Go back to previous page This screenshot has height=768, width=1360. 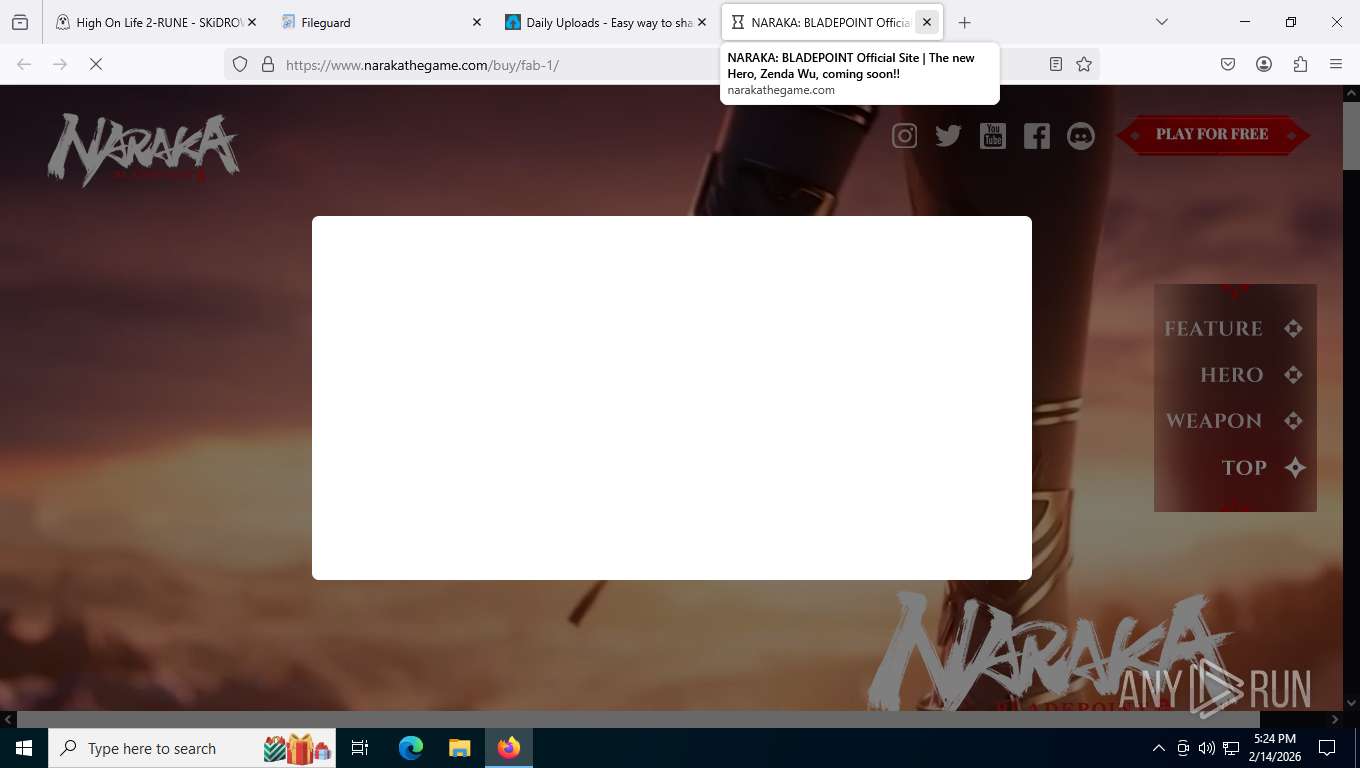(x=24, y=64)
